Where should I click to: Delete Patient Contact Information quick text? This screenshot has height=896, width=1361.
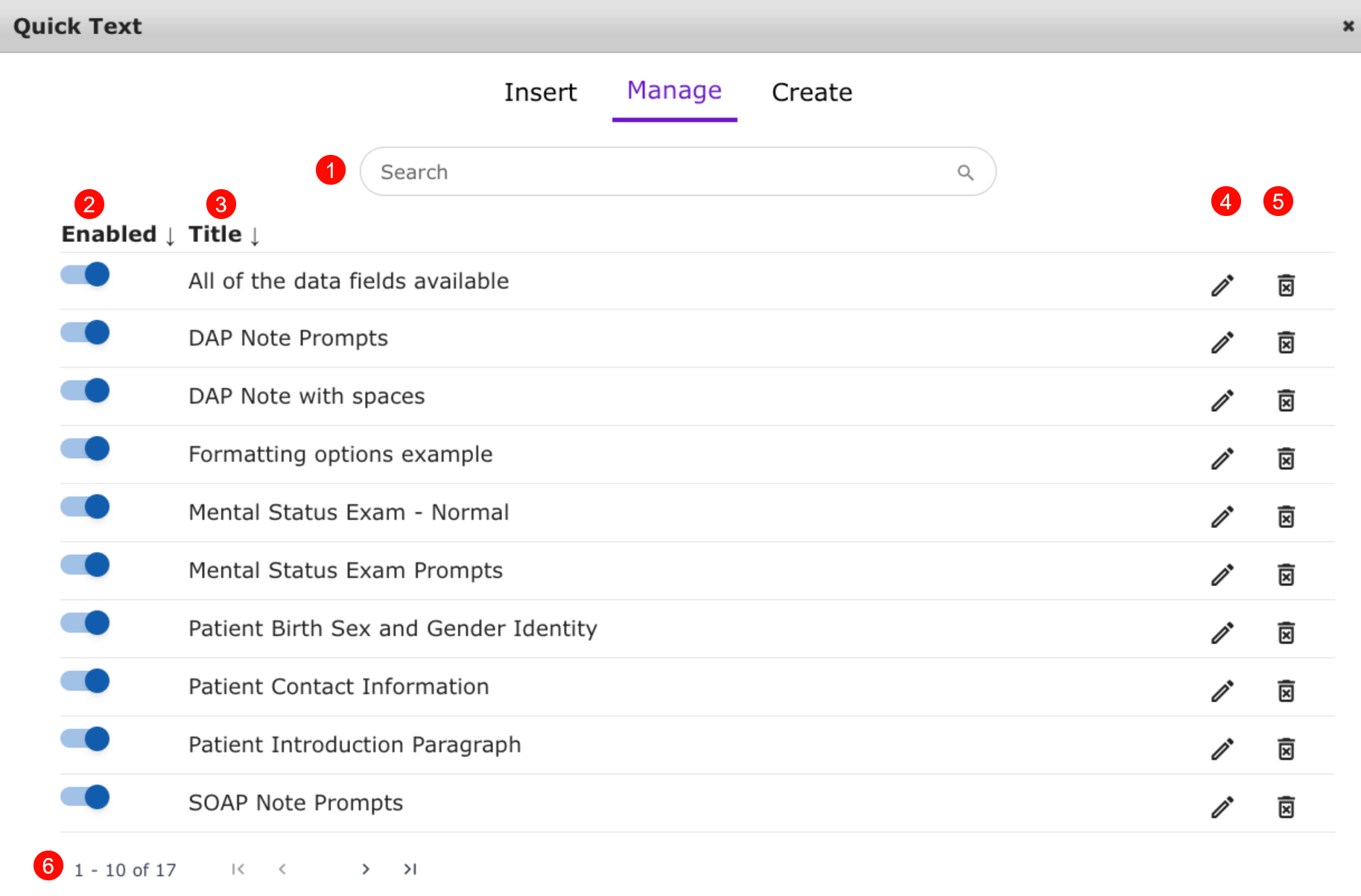coord(1286,691)
